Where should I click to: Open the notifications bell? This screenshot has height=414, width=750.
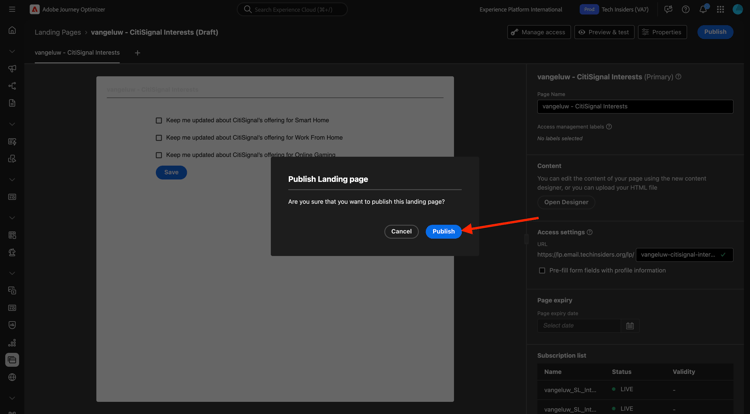[x=703, y=9]
